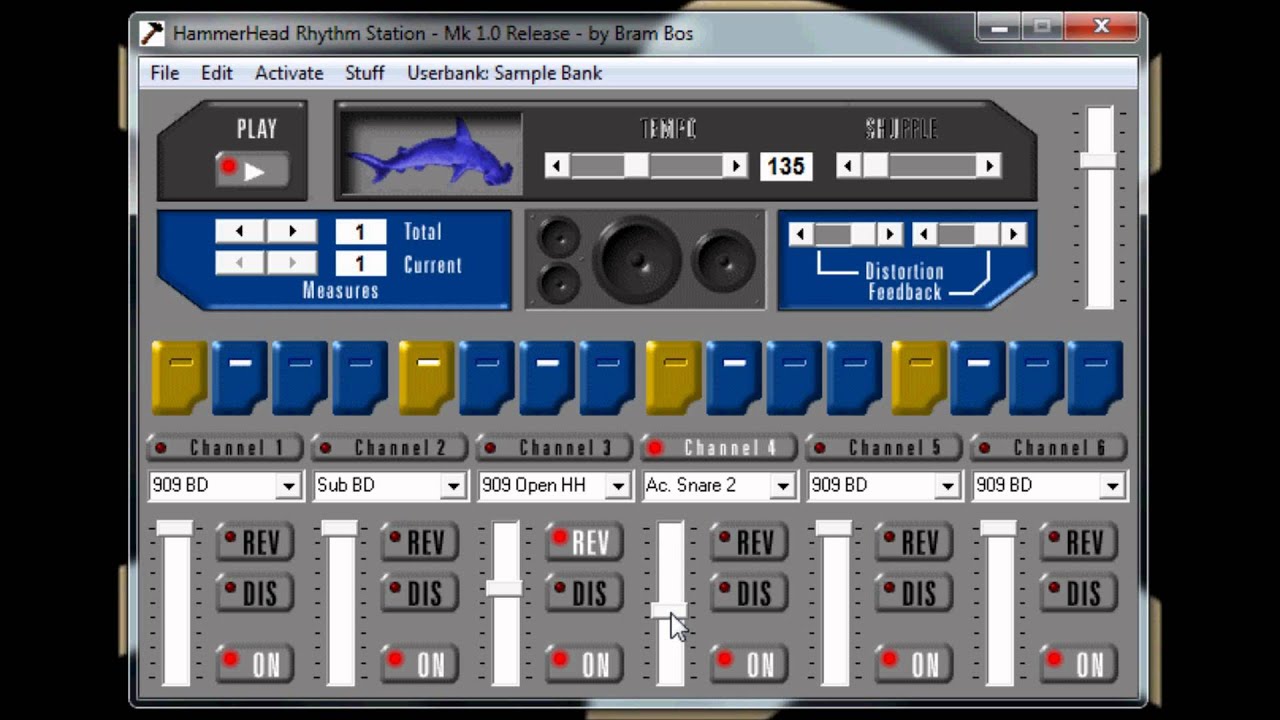This screenshot has height=720, width=1280.
Task: Lower distortion using its left arrow
Action: [801, 235]
